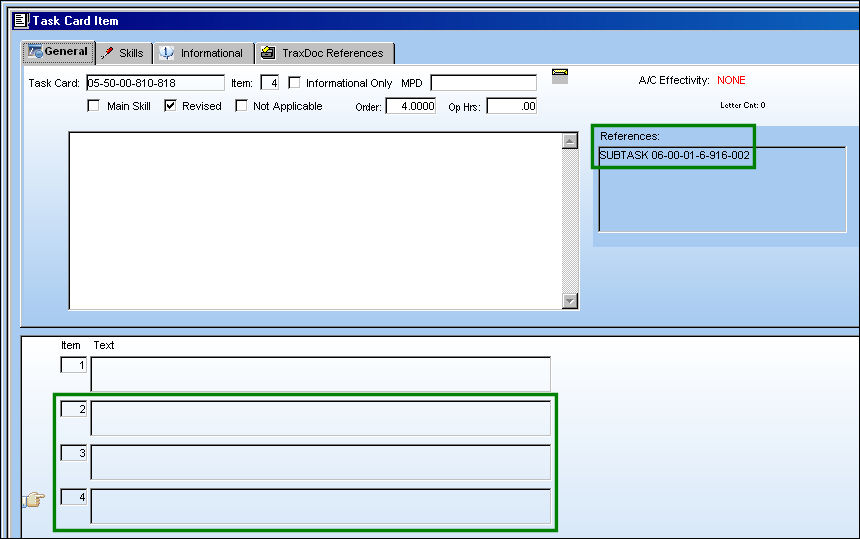Open the TraxDoc References tab
860x539 pixels.
pos(325,53)
